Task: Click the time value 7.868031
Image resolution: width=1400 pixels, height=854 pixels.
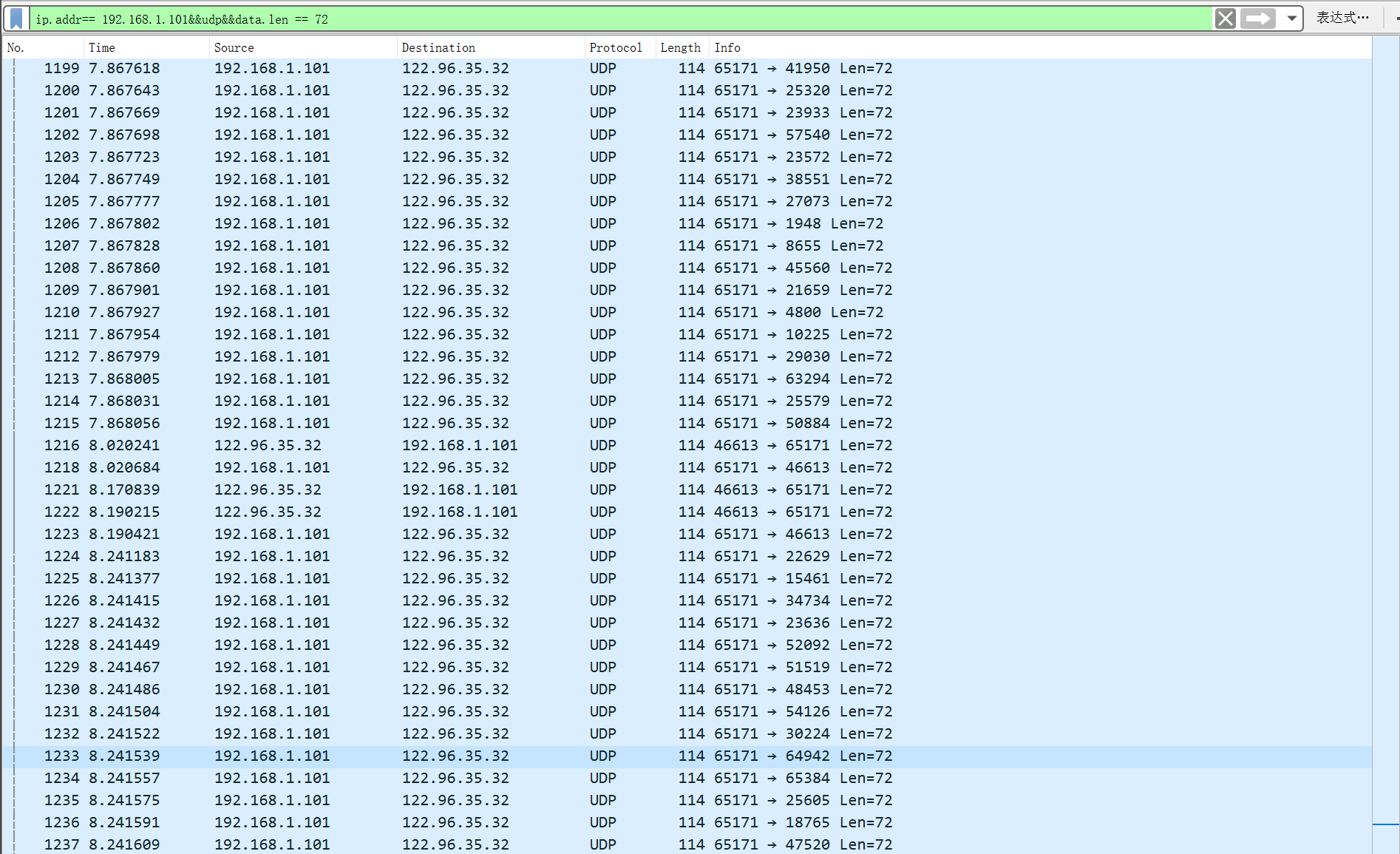Action: [x=124, y=401]
